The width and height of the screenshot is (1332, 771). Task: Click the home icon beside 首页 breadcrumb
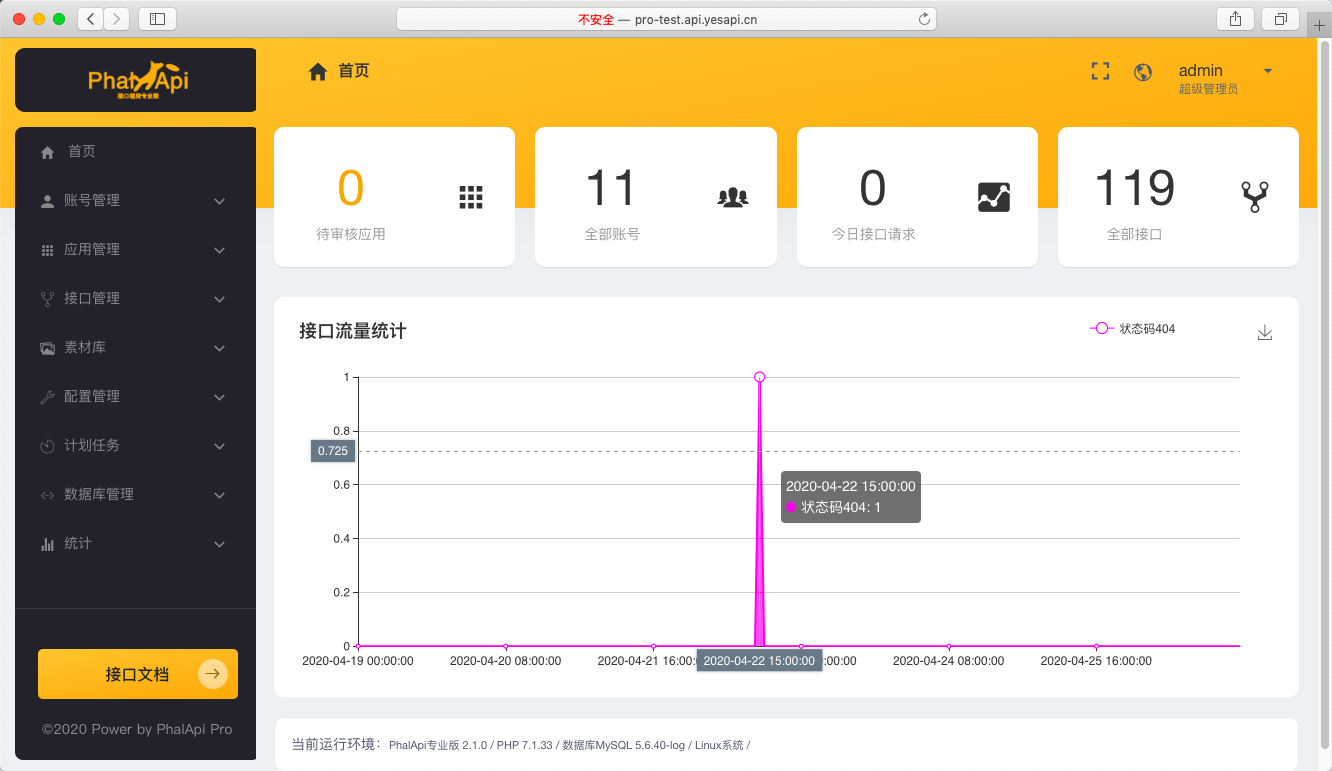tap(318, 72)
